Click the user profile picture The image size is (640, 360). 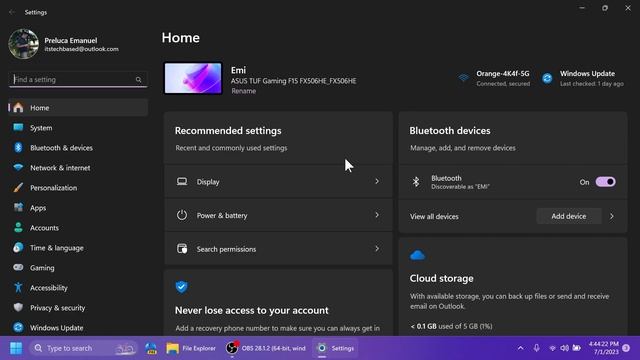click(24, 44)
